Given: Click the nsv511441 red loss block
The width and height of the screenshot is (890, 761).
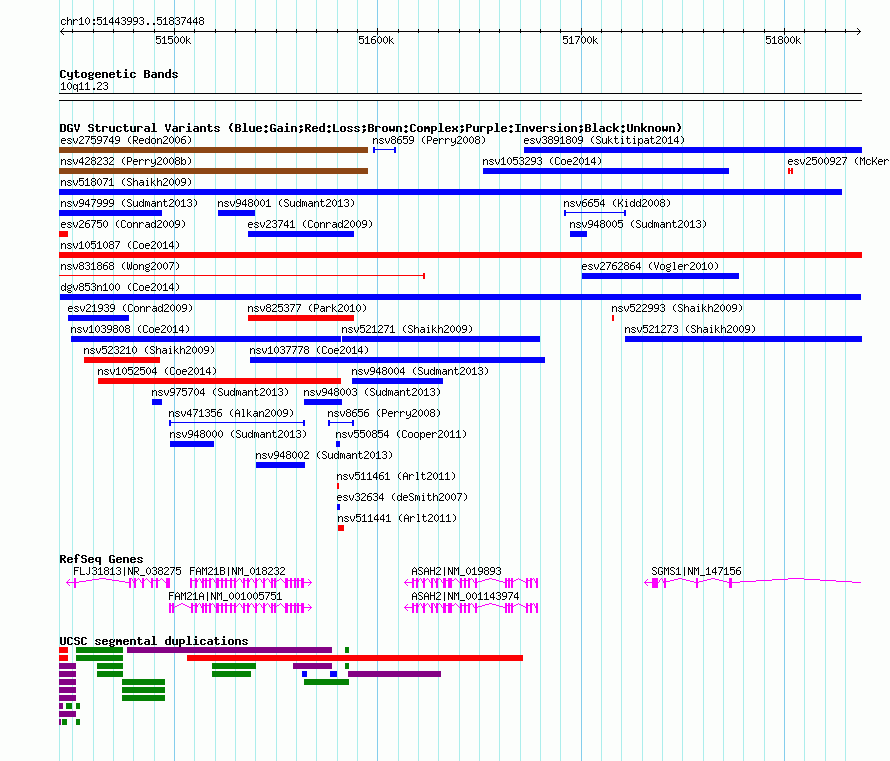Looking at the screenshot, I should pos(341,528).
